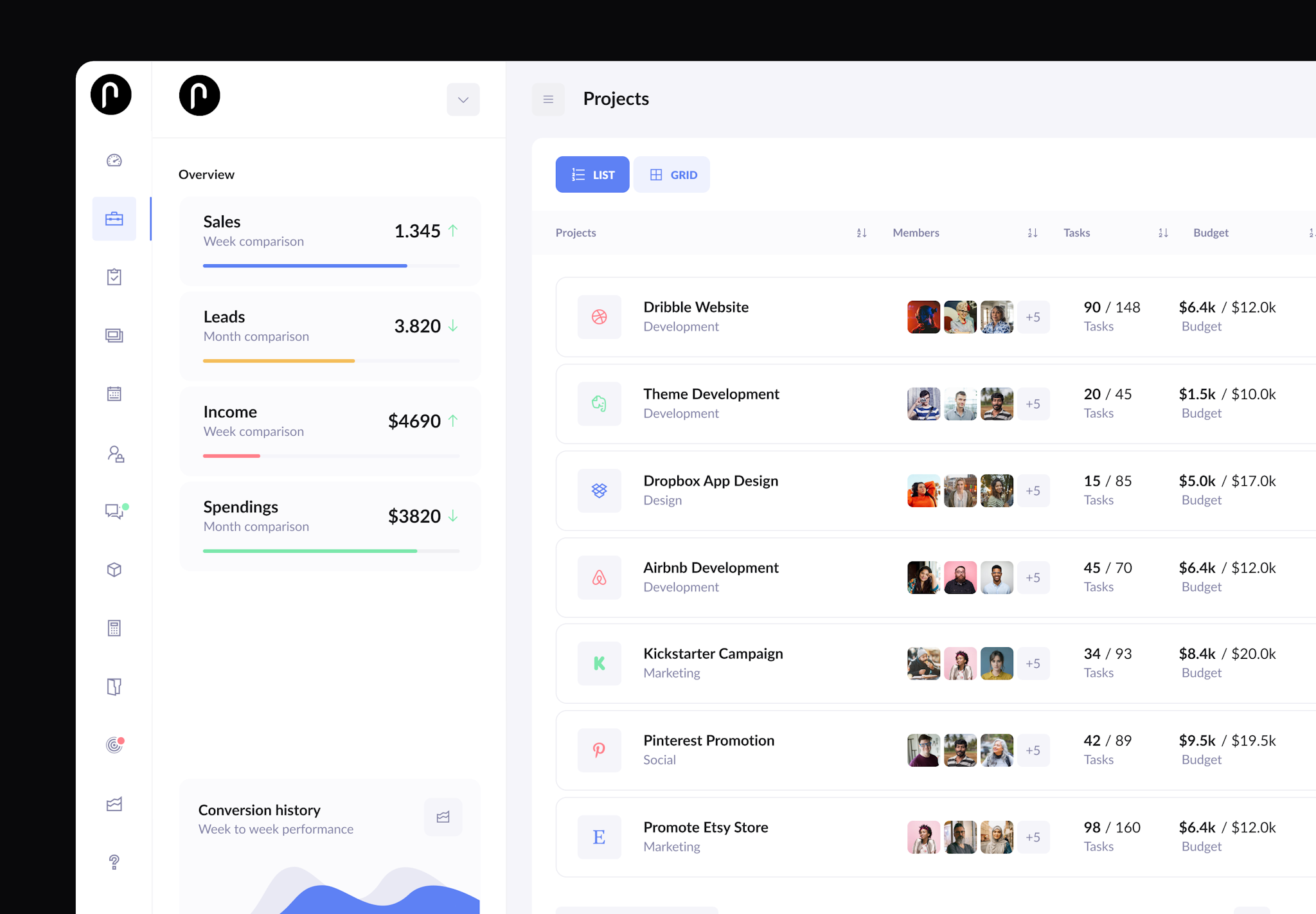Expand the workspace chevron dropdown
Viewport: 1316px width, 914px height.
[x=463, y=100]
